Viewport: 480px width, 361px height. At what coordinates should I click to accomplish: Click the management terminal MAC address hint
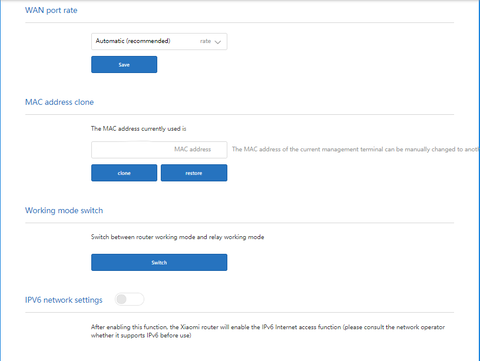point(356,149)
